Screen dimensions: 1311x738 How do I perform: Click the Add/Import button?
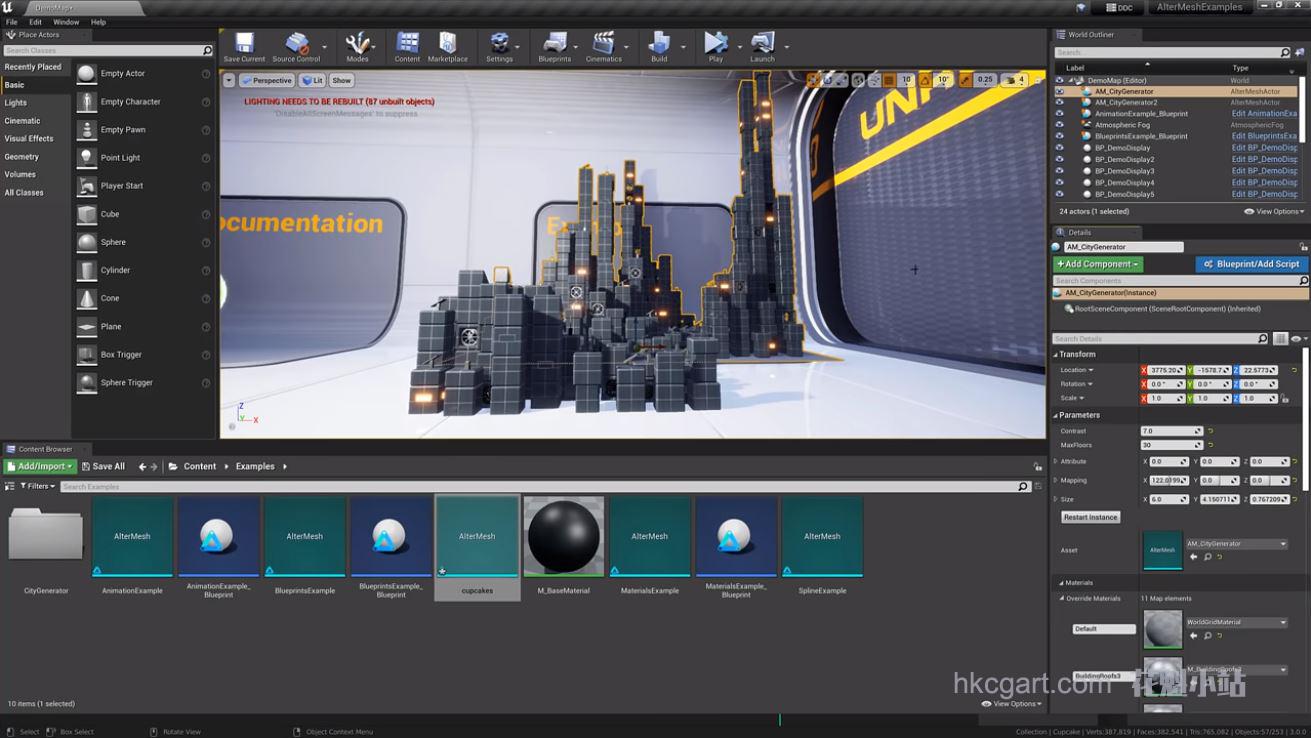coord(40,466)
